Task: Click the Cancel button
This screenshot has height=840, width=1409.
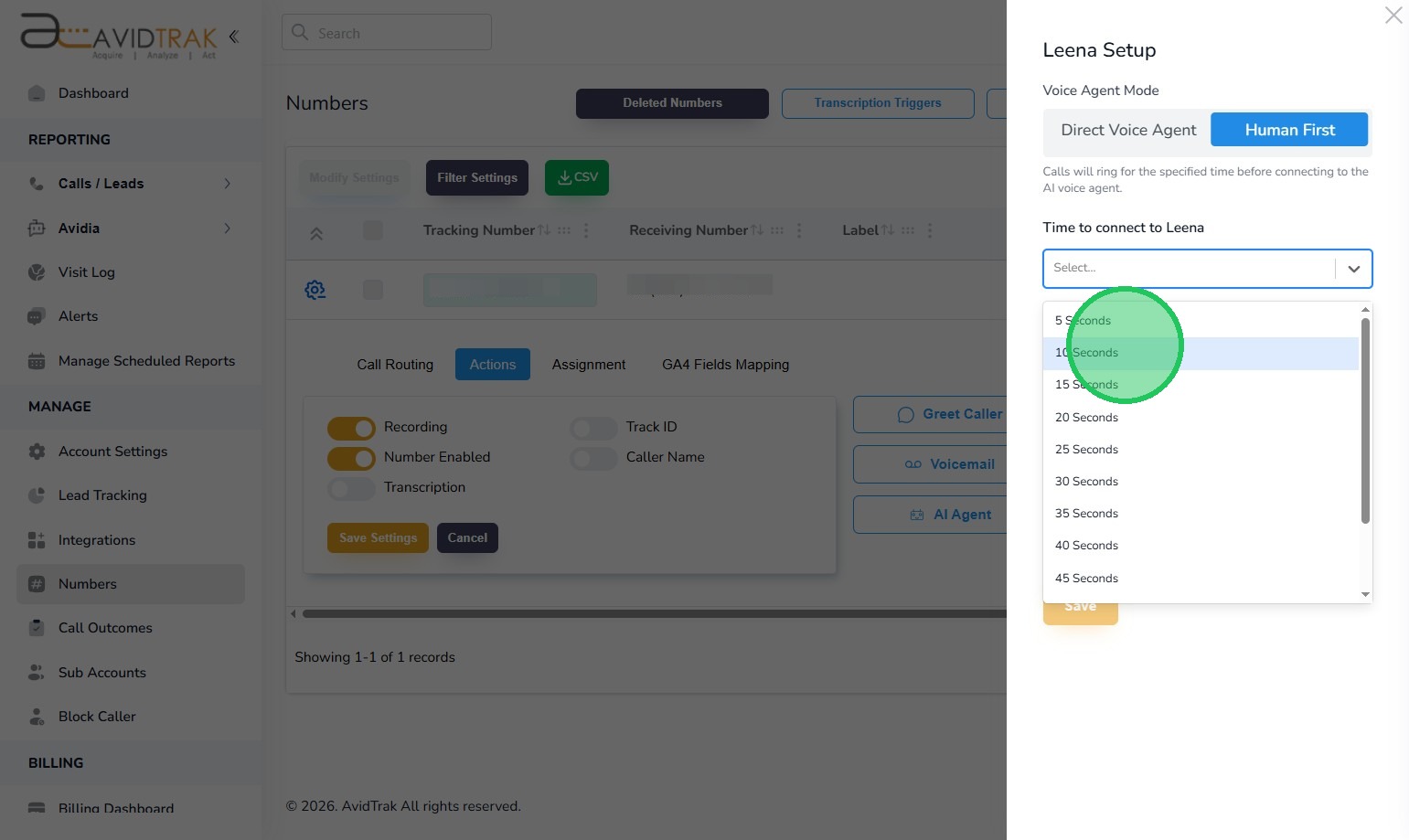Action: pyautogui.click(x=467, y=538)
